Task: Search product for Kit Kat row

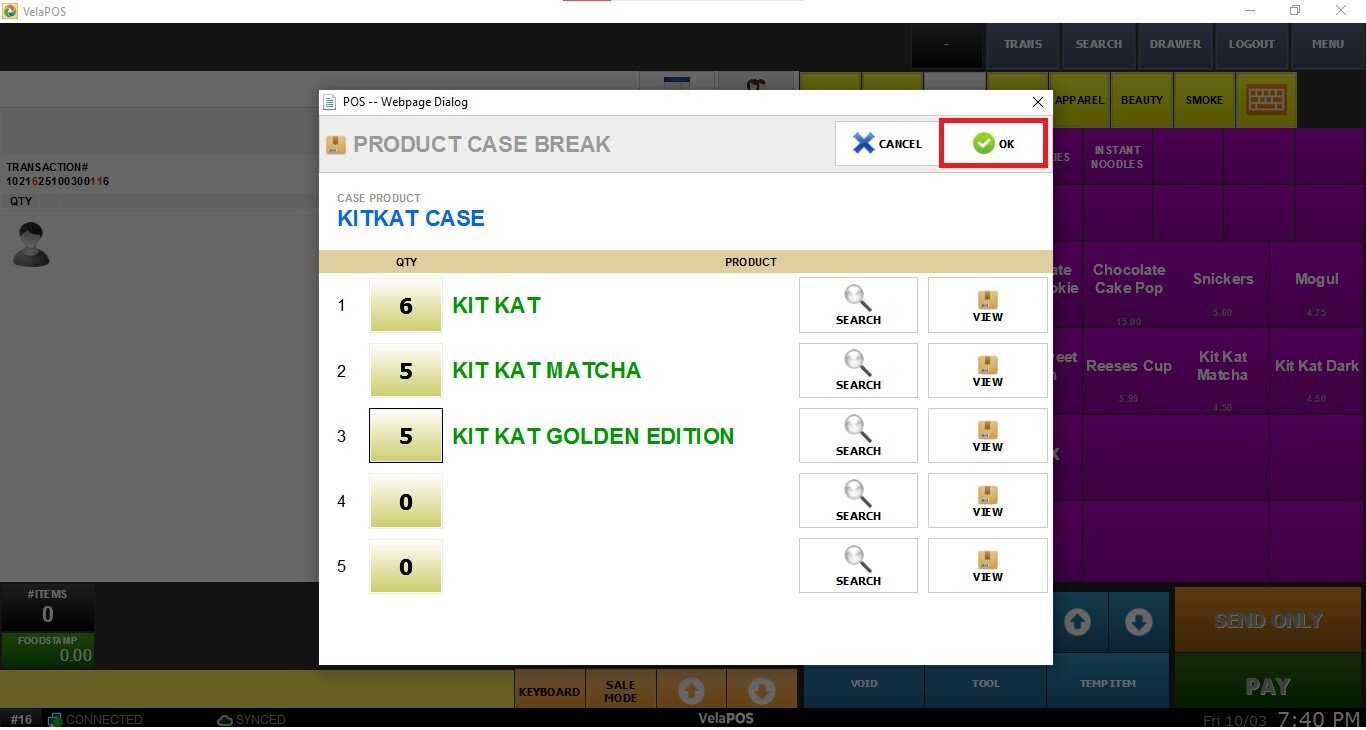Action: point(858,305)
